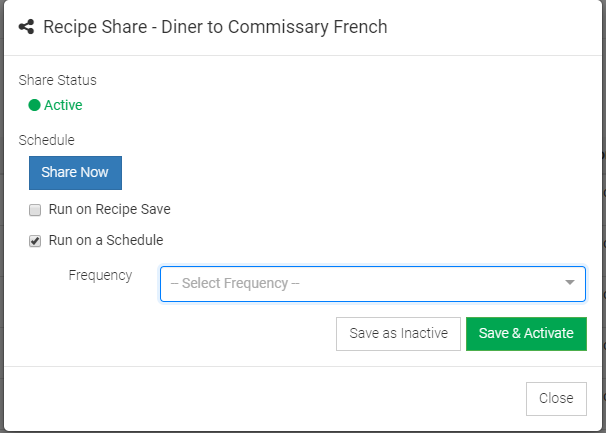
Task: Click the Frequency dropdown caret arrow
Action: click(x=570, y=283)
